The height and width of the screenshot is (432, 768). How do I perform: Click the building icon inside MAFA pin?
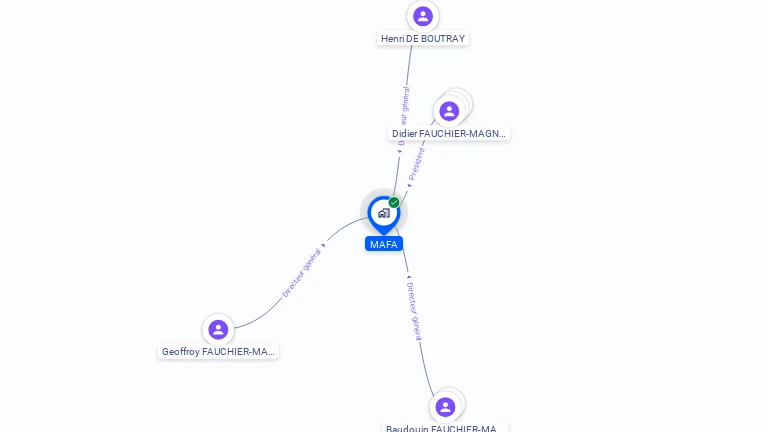coord(384,213)
